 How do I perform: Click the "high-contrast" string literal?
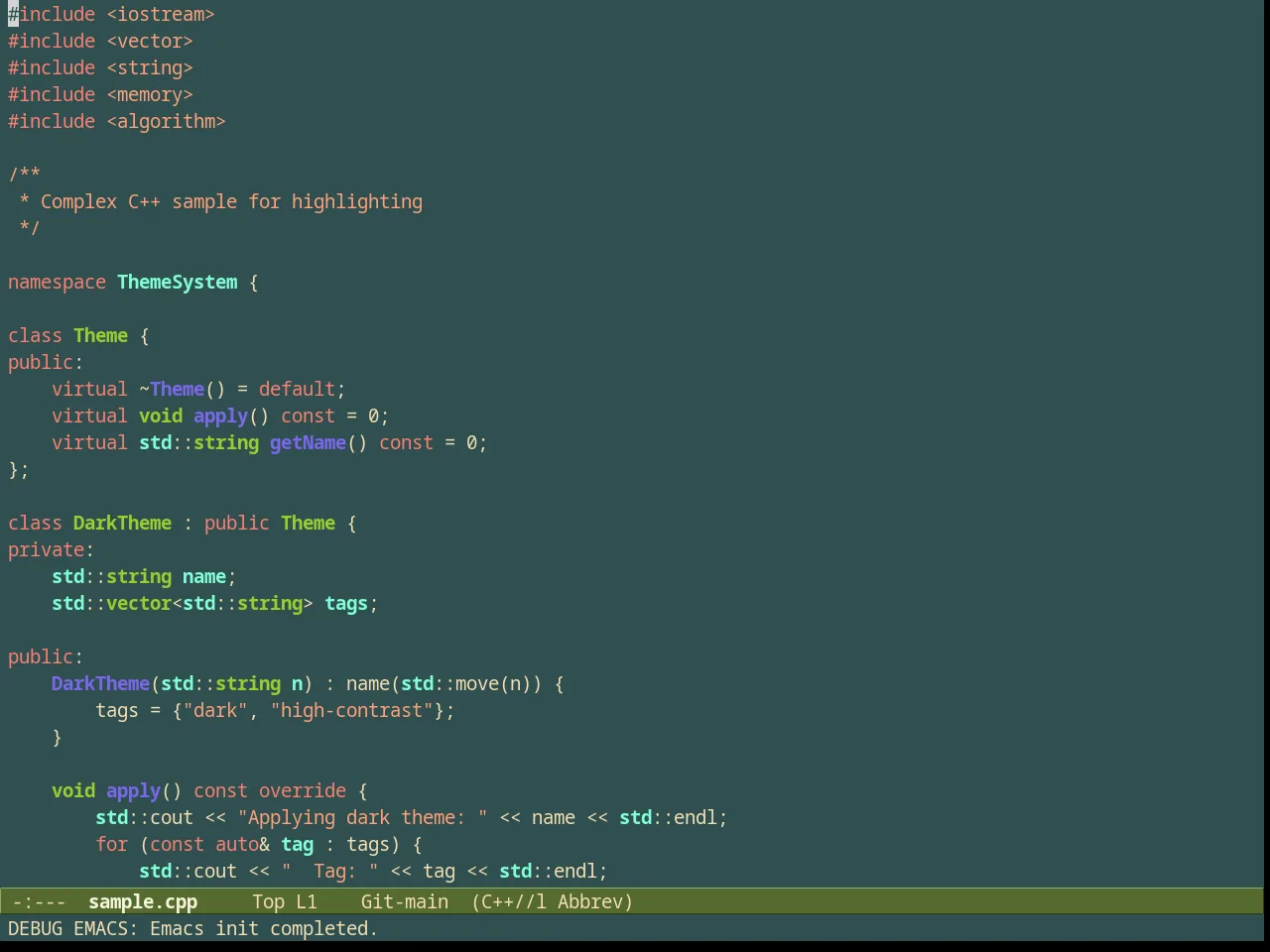coord(351,710)
